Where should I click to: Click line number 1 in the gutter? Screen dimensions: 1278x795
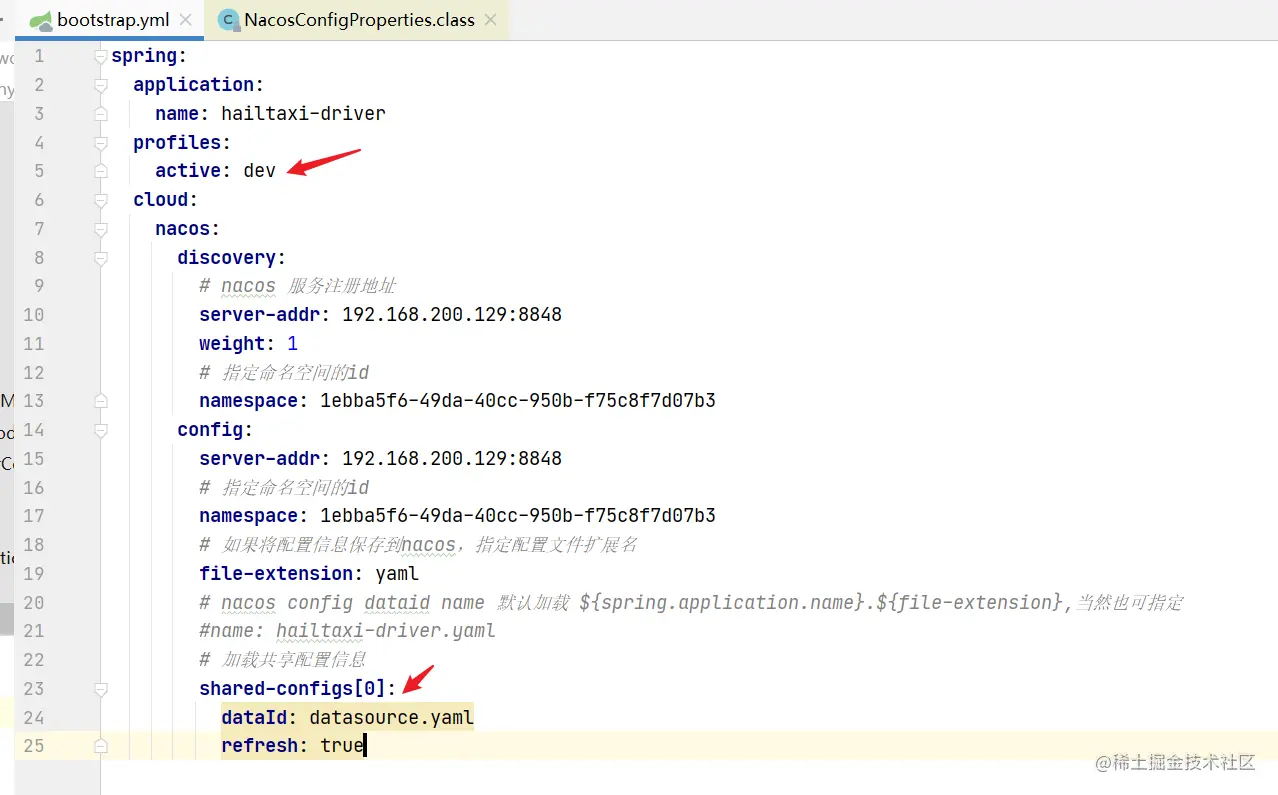39,57
